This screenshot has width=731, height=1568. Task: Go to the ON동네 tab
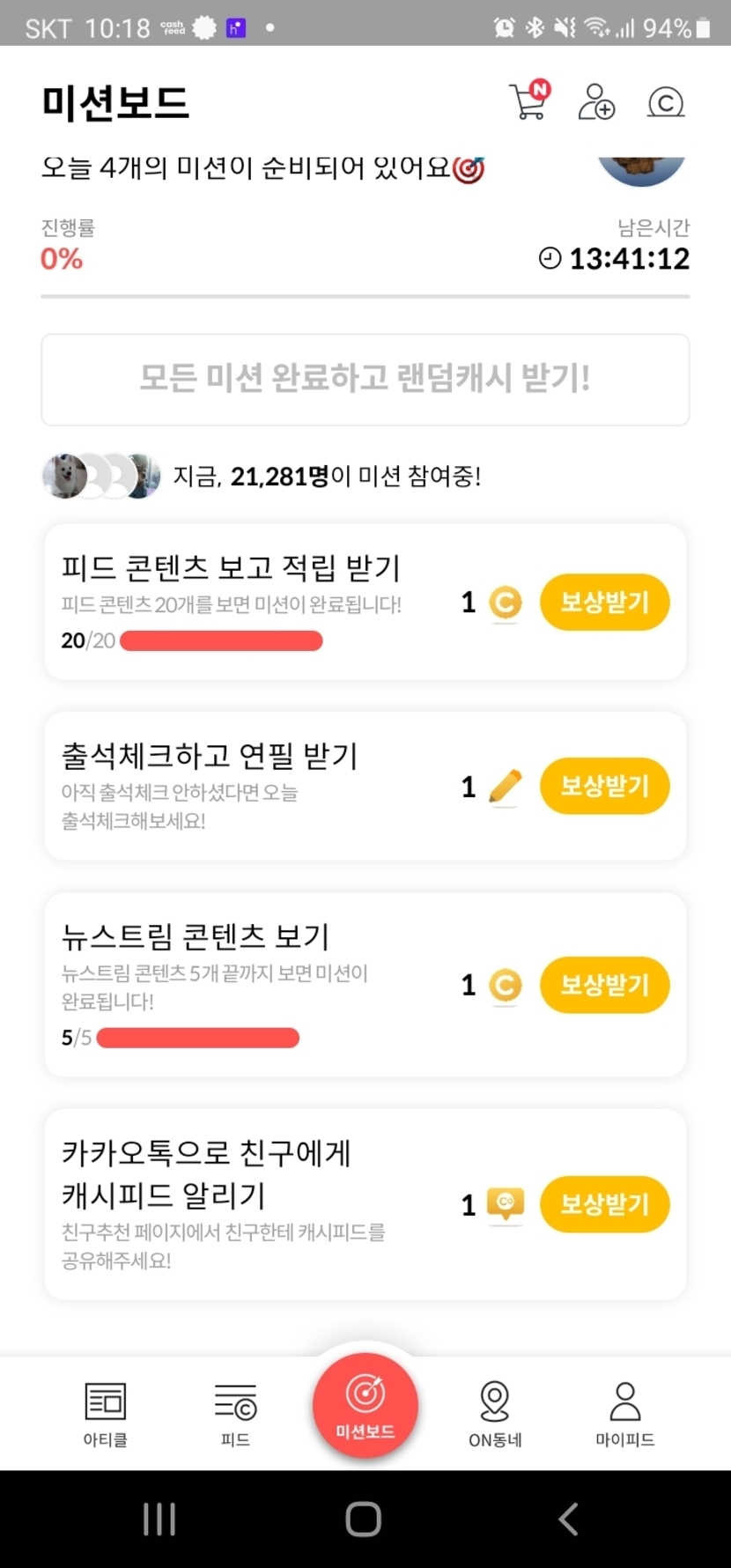[495, 1414]
